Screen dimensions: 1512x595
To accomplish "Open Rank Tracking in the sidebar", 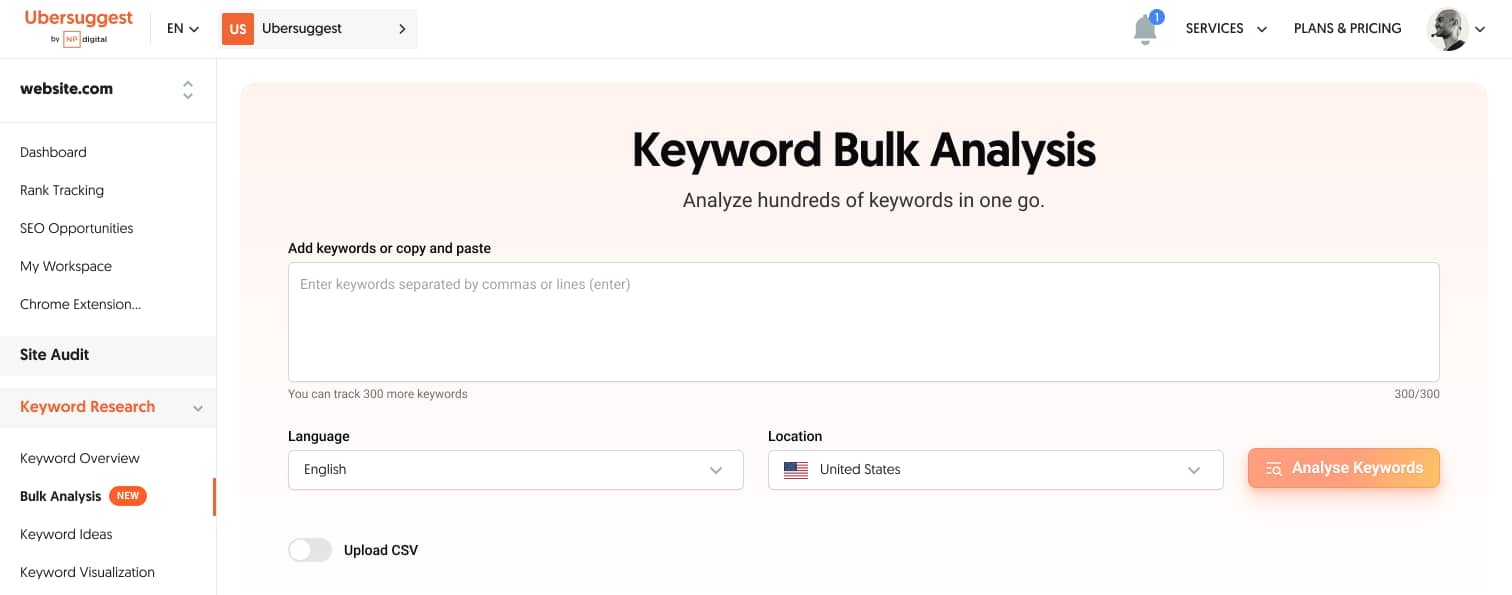I will tap(62, 190).
